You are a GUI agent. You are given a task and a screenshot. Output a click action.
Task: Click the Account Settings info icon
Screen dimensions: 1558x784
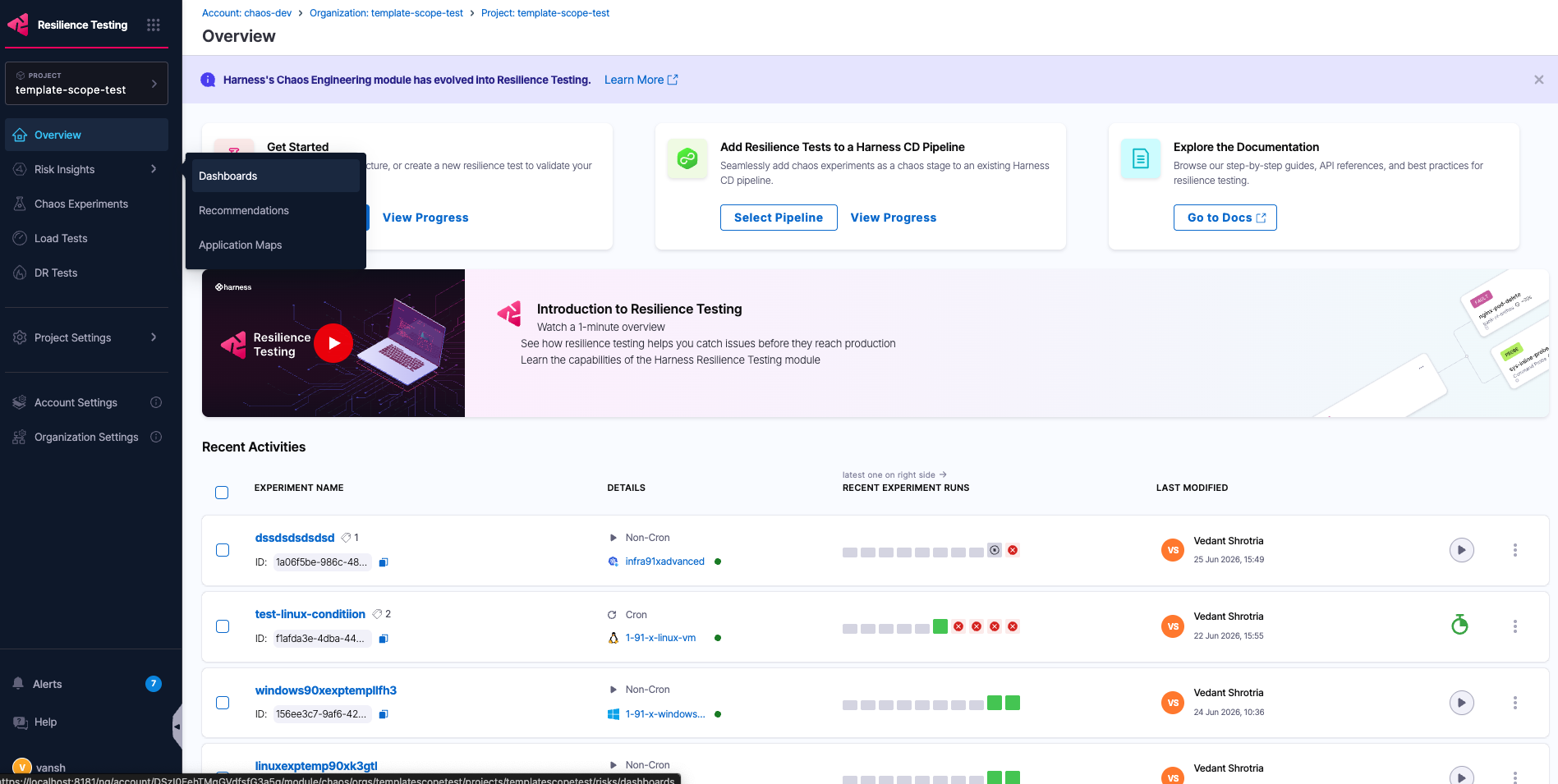click(x=156, y=402)
